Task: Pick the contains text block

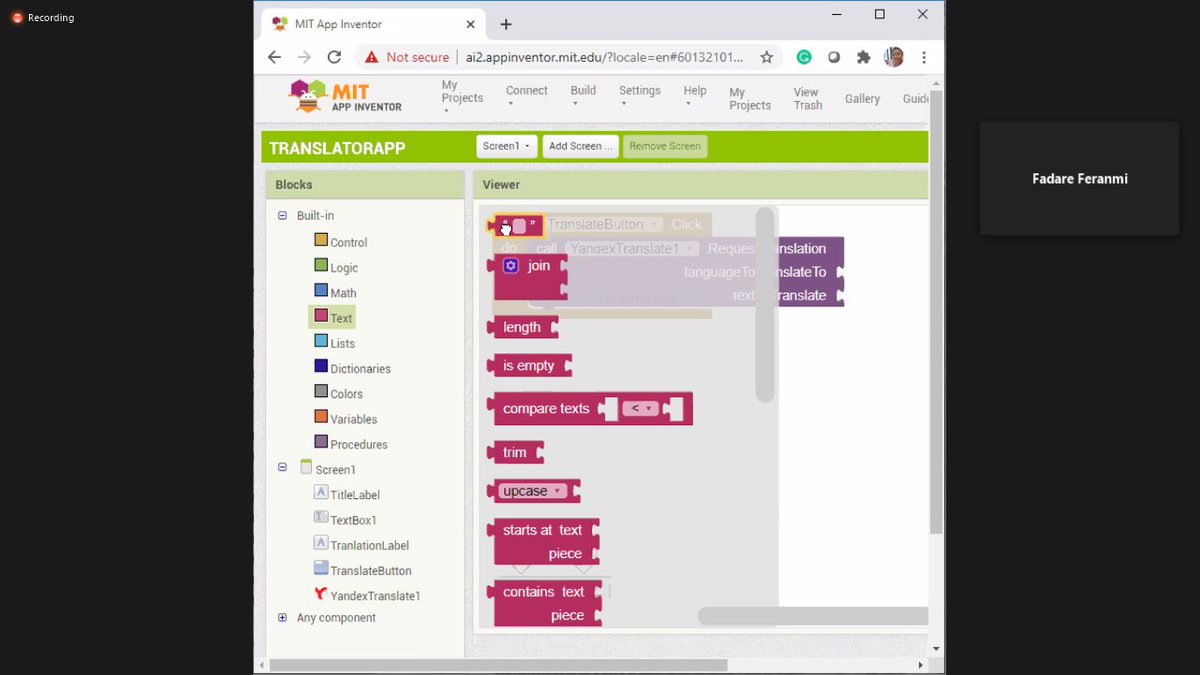Action: [545, 603]
